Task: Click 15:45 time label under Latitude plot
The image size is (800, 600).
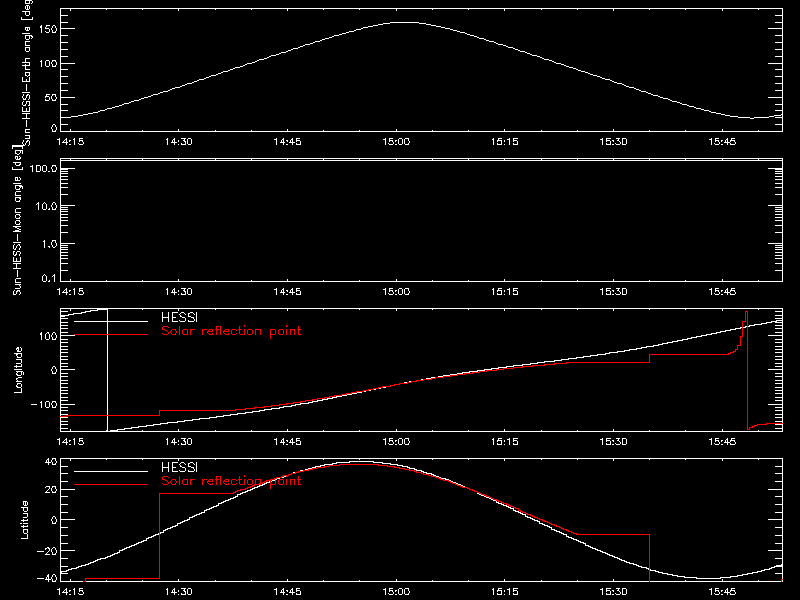Action: coord(722,592)
